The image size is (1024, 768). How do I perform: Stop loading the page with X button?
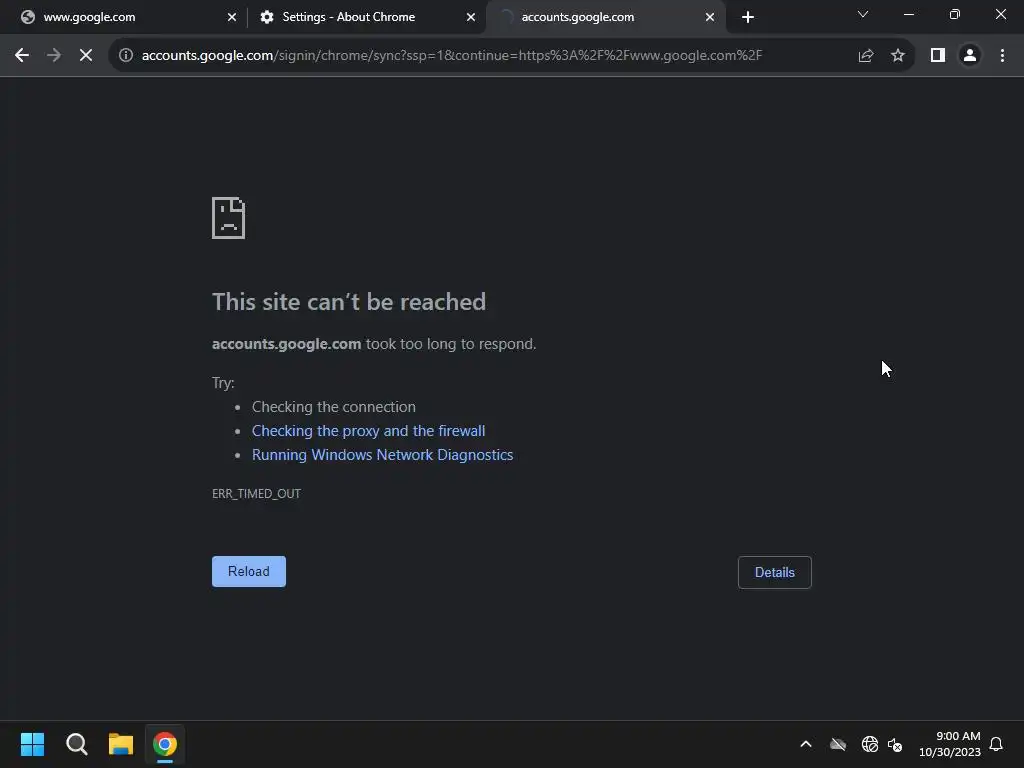pyautogui.click(x=86, y=56)
